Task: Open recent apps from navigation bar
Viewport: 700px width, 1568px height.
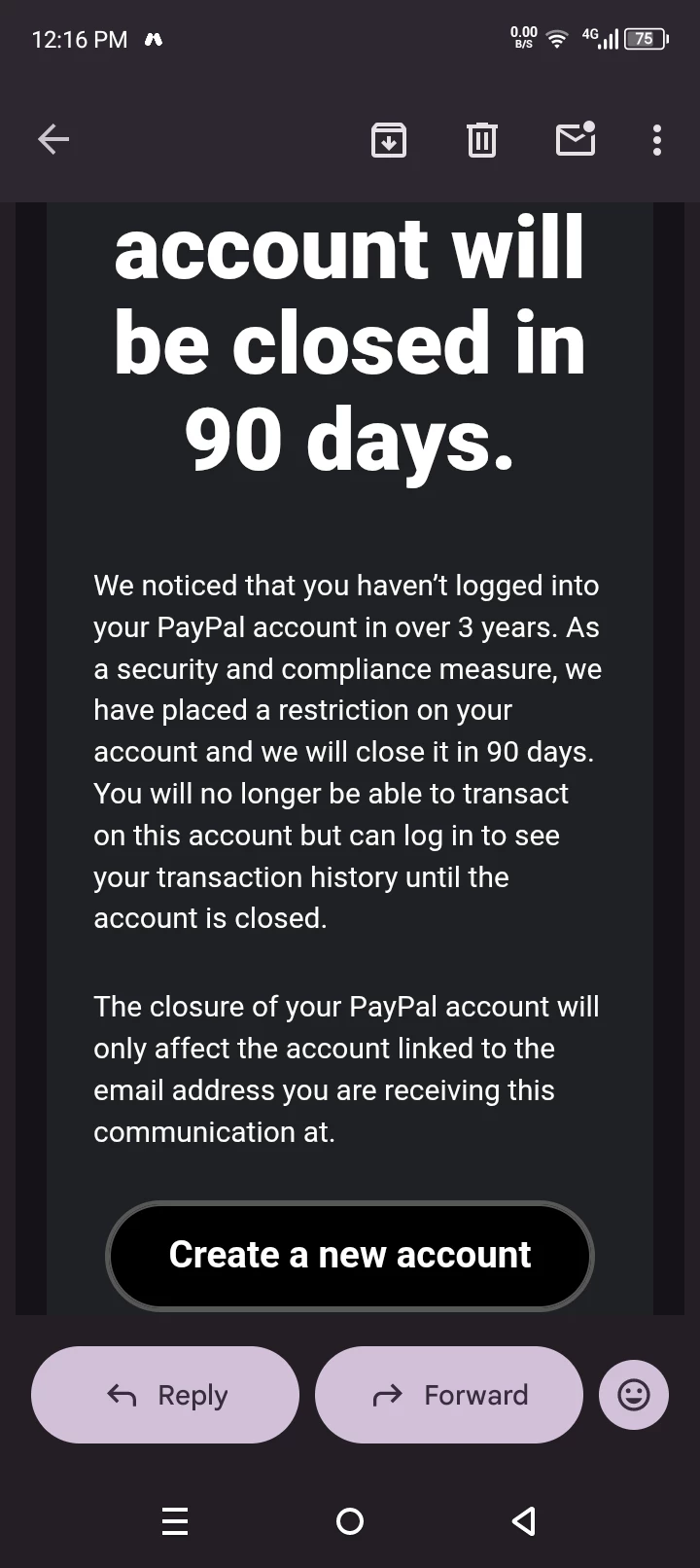Action: (175, 1521)
